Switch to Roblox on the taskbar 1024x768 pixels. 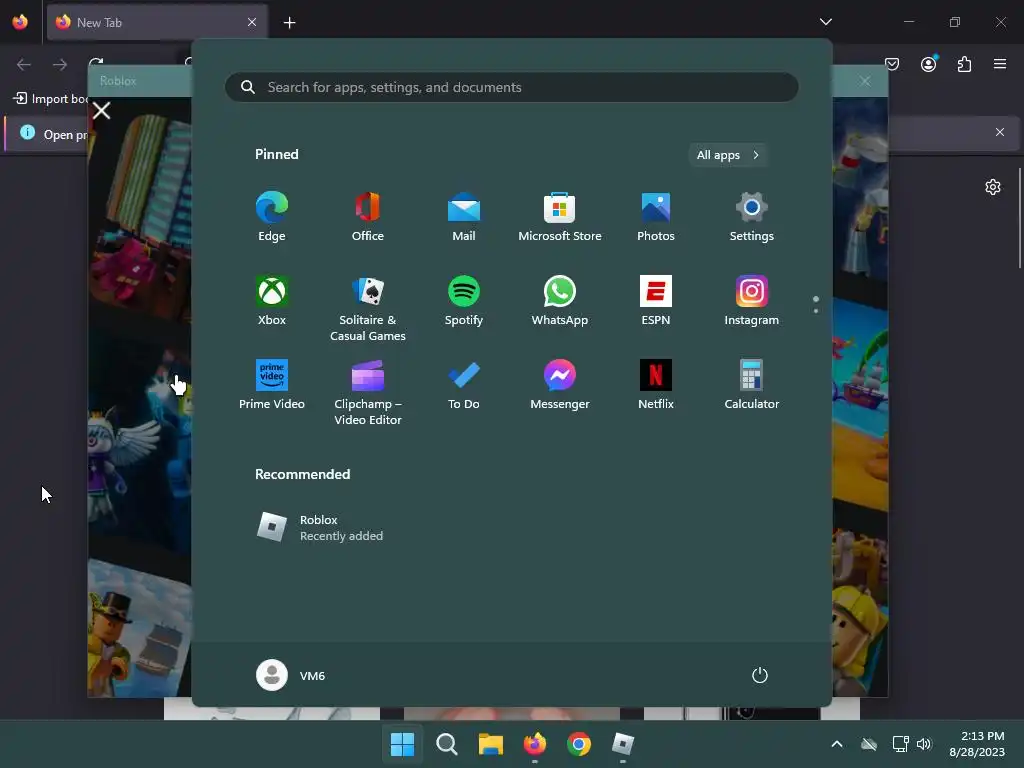tap(623, 744)
